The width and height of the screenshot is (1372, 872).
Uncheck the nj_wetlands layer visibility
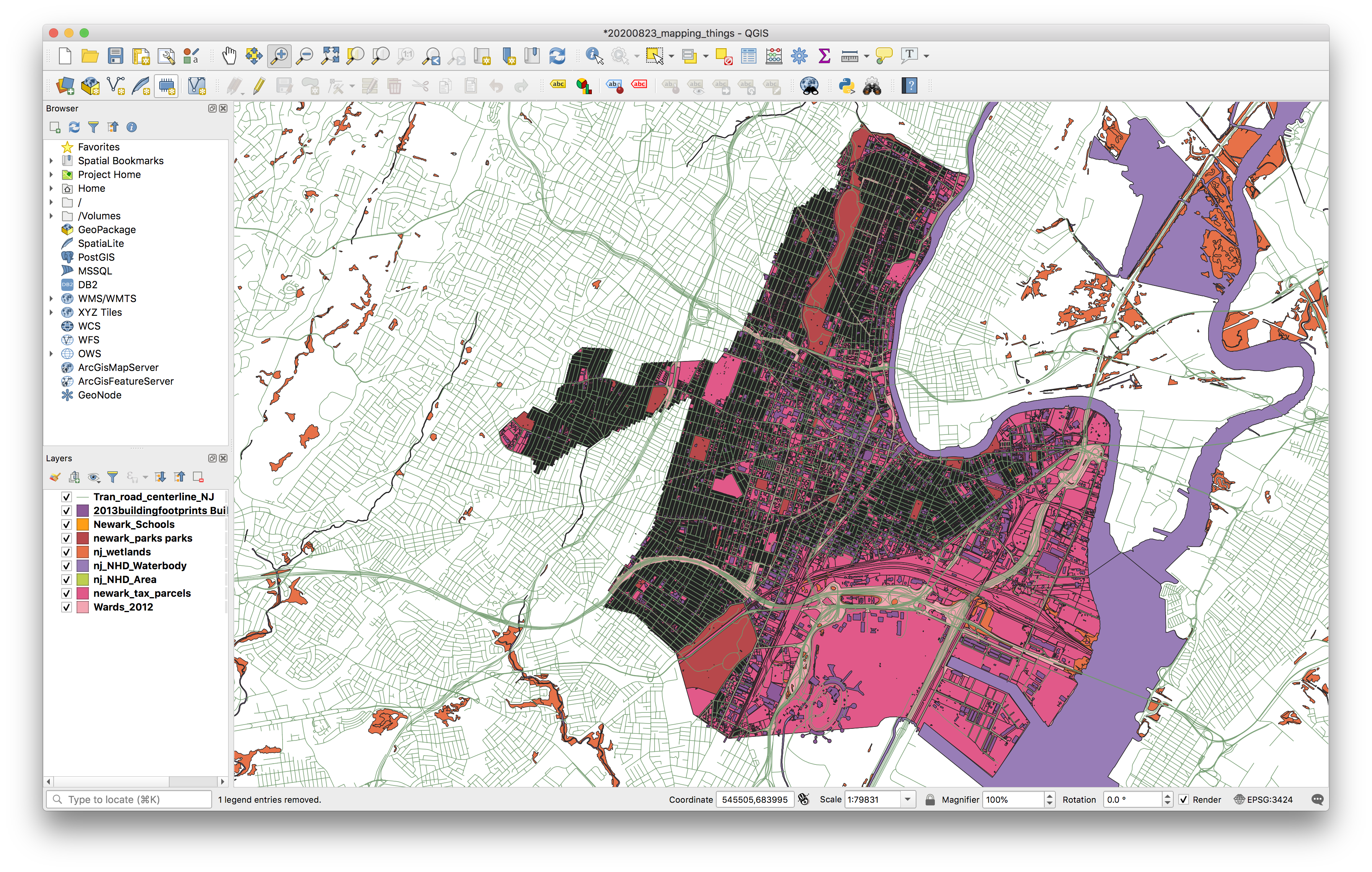pos(67,552)
